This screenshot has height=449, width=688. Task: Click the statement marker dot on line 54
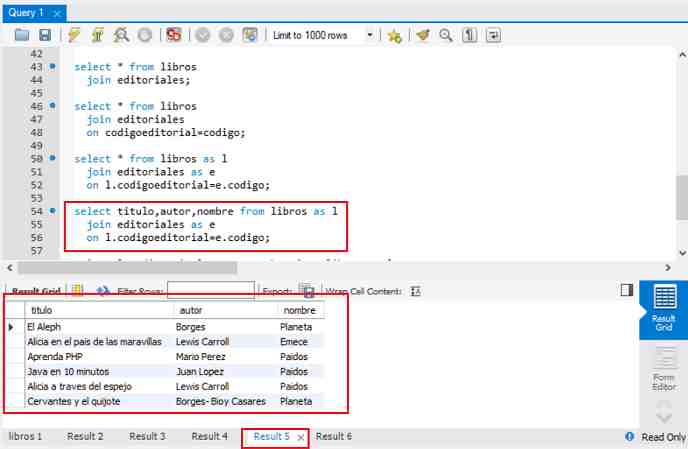52,211
